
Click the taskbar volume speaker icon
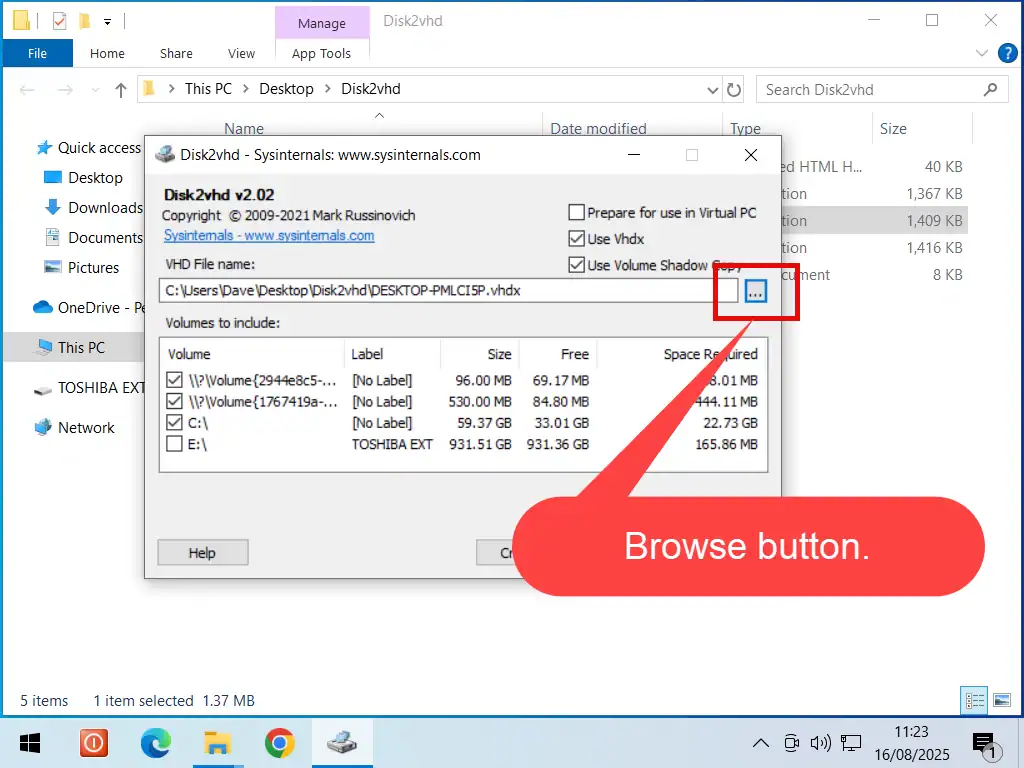[820, 743]
